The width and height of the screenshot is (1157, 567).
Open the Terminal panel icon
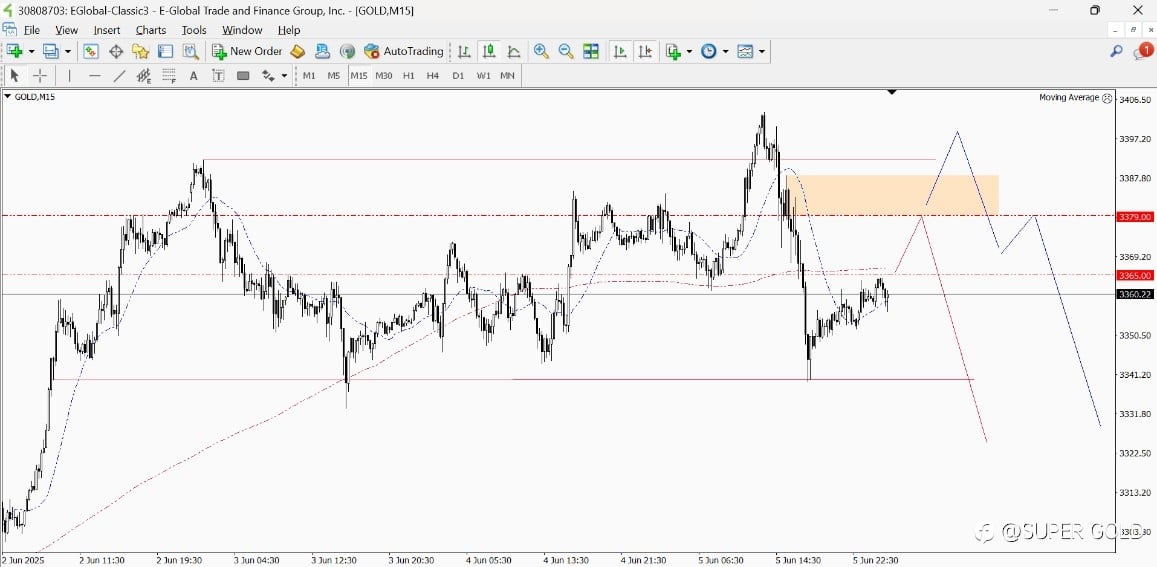[165, 51]
